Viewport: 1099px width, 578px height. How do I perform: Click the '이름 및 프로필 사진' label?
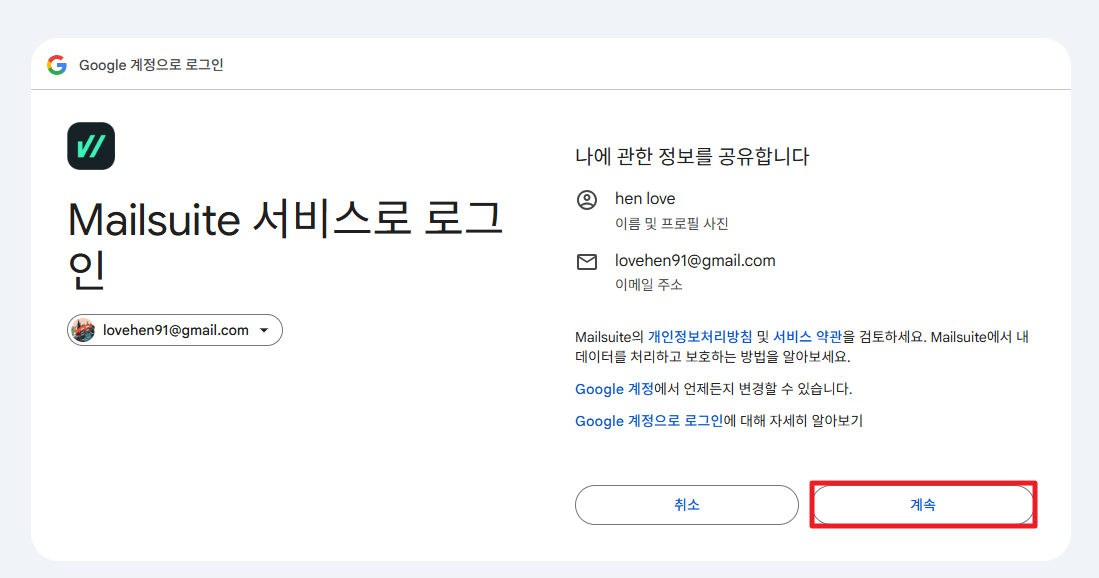(671, 223)
